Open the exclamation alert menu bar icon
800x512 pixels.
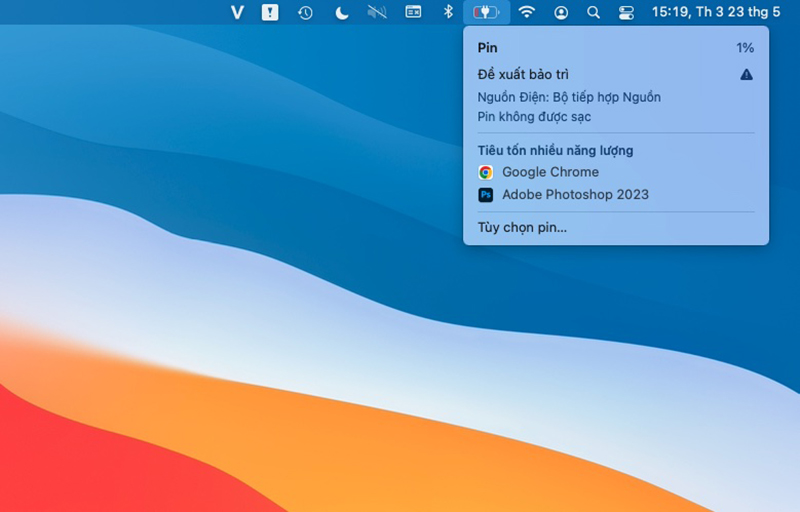(270, 12)
